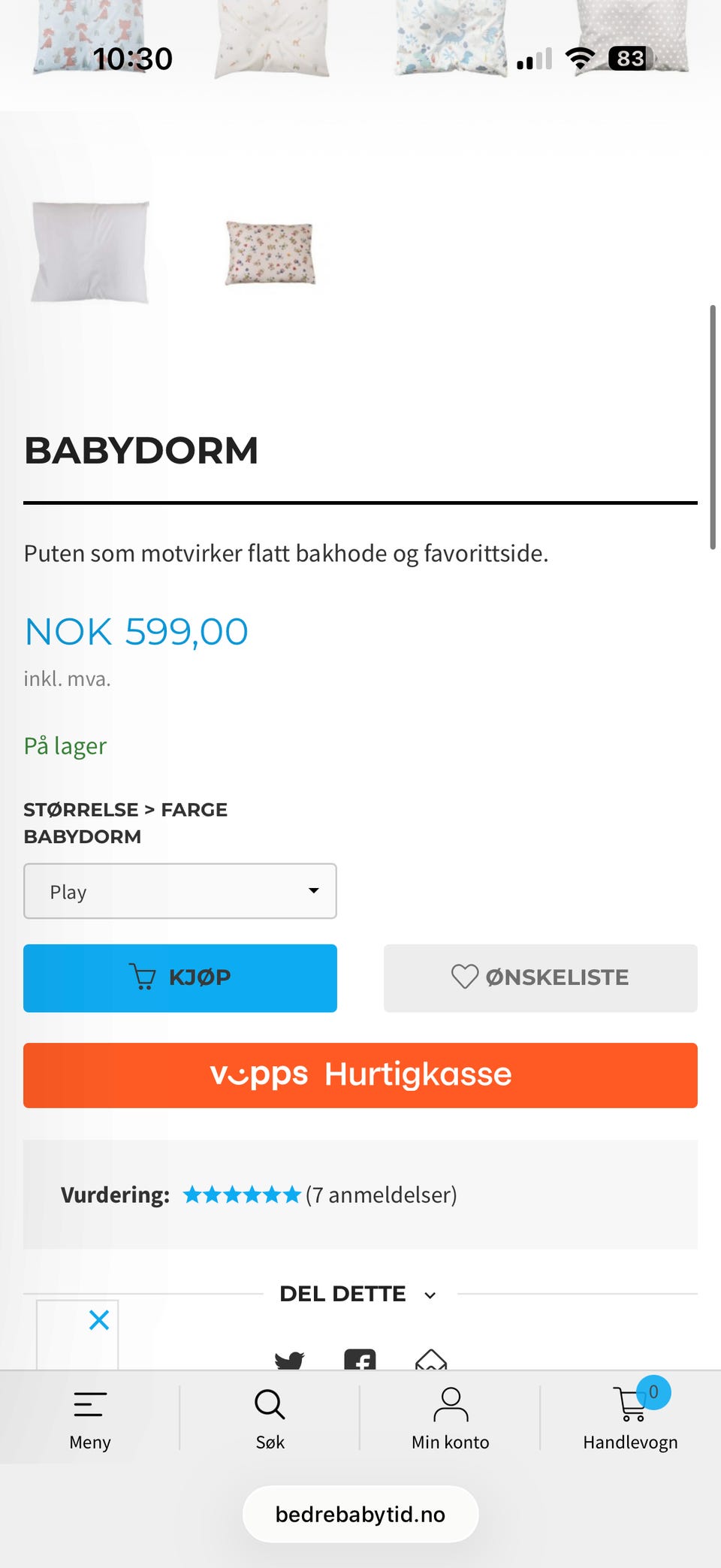Click the blue KJØP buy button
Image resolution: width=721 pixels, height=1568 pixels.
click(x=180, y=977)
